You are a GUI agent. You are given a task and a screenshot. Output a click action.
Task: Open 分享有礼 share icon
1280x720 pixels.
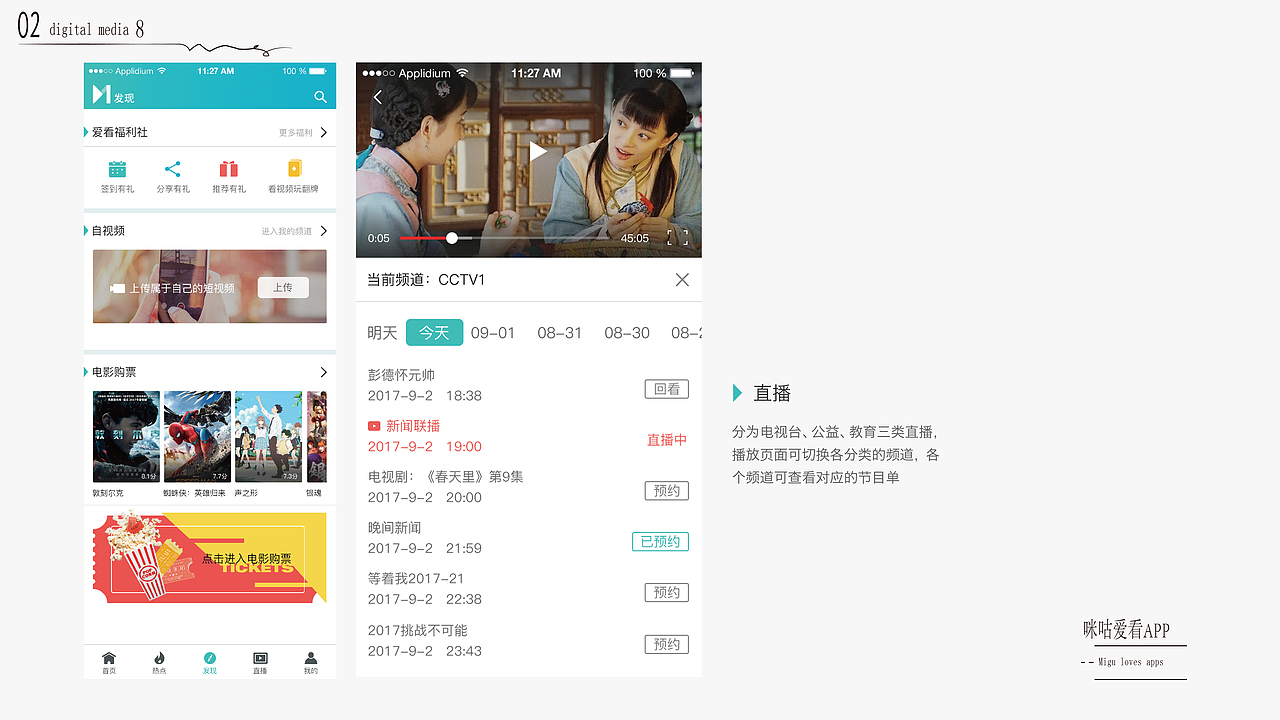[173, 169]
